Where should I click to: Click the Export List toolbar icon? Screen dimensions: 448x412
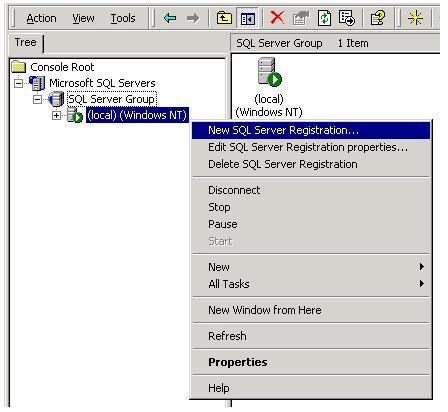[347, 18]
